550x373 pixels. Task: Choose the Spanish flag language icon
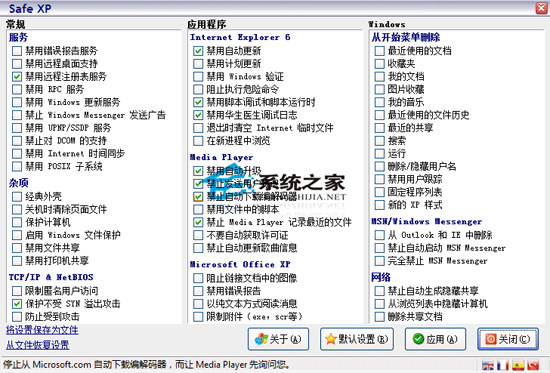[x=518, y=365]
